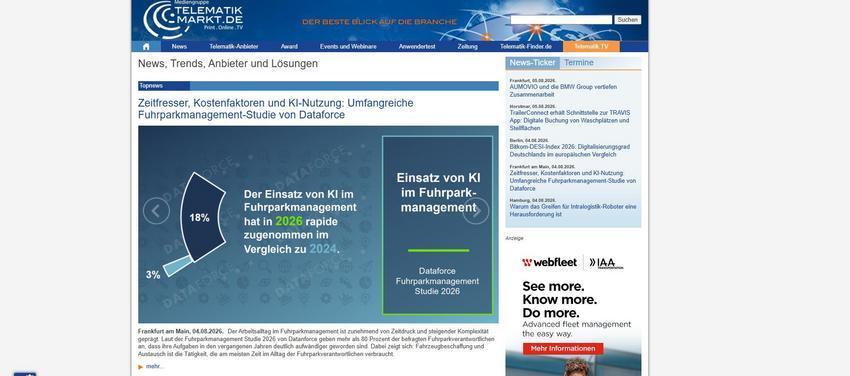850x376 pixels.
Task: Click Mehr Informationen button in webfleet ad
Action: 563,348
